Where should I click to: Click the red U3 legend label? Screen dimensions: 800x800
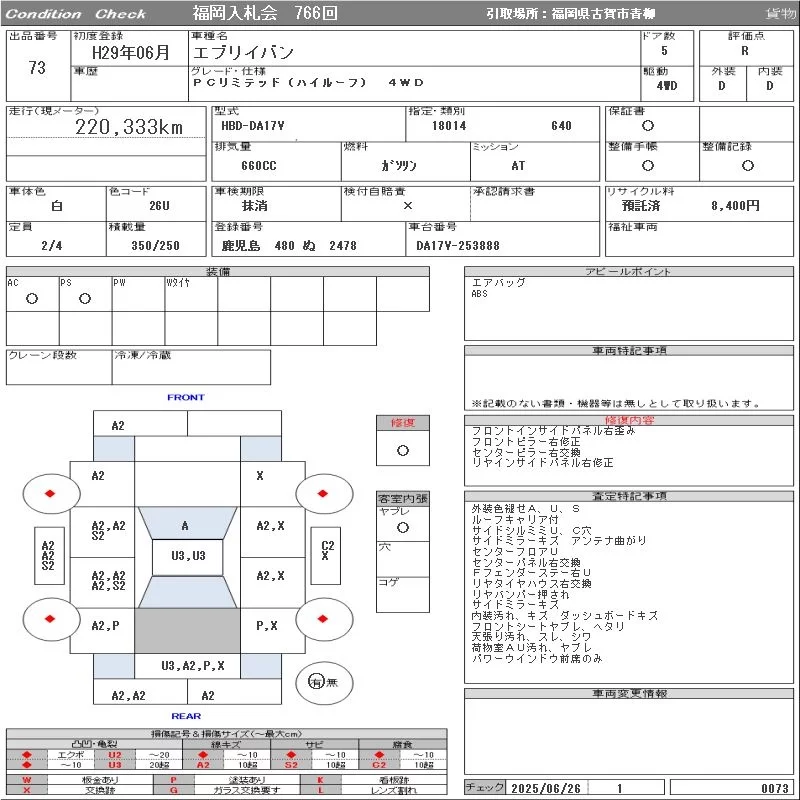[x=115, y=764]
